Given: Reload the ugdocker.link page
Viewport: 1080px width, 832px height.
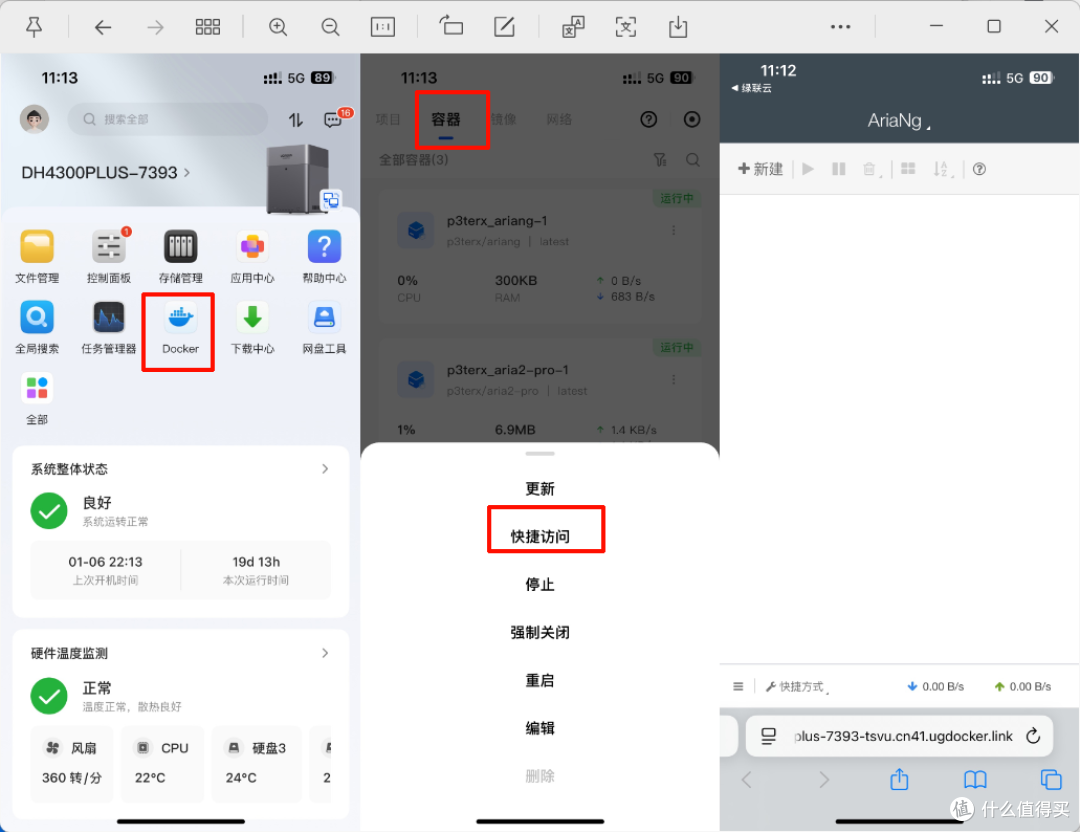Looking at the screenshot, I should tap(1032, 736).
